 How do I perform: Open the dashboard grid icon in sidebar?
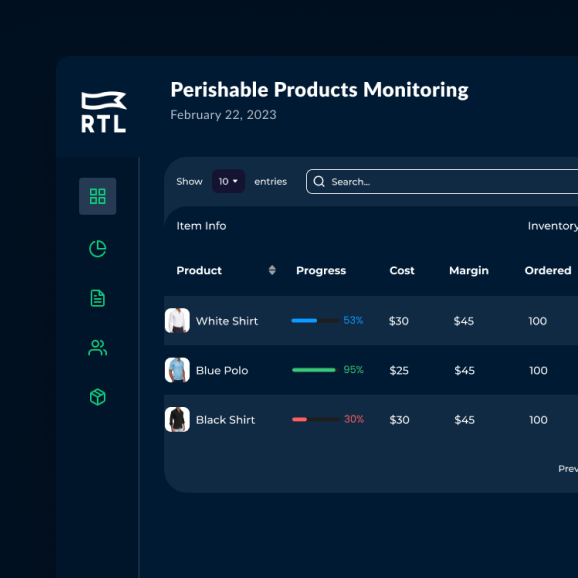[97, 196]
